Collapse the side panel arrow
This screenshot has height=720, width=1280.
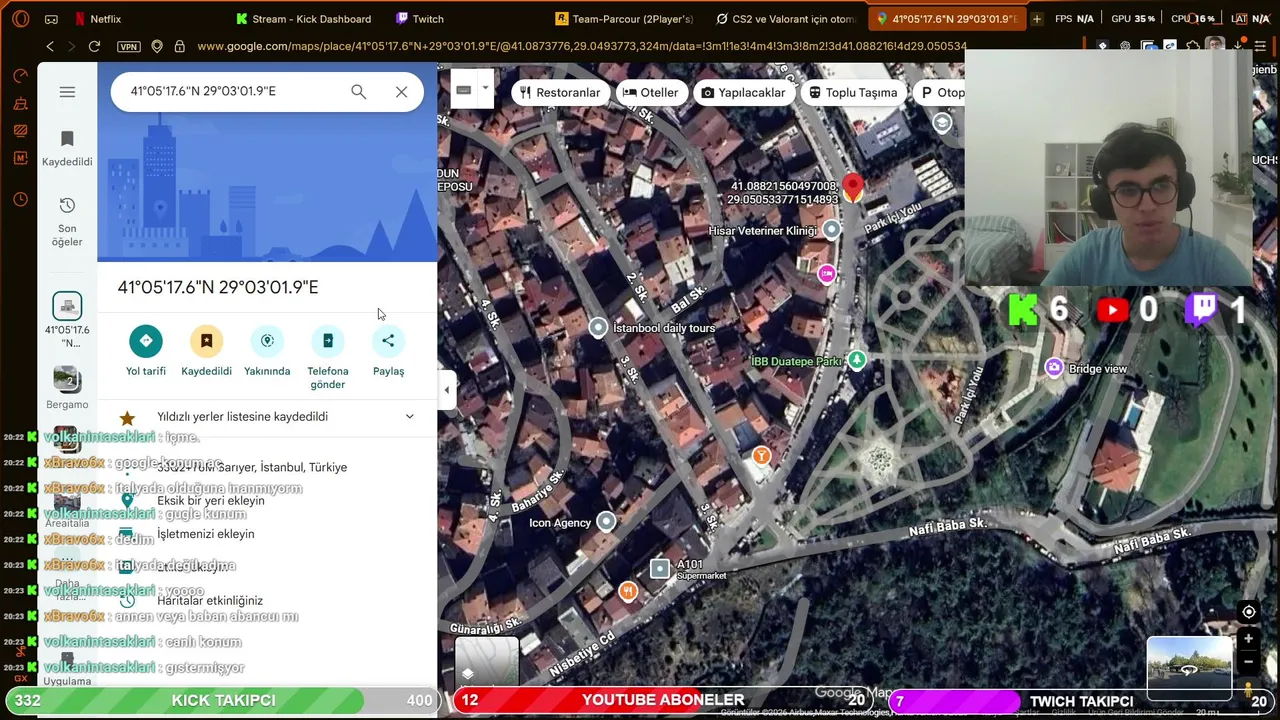click(x=447, y=390)
